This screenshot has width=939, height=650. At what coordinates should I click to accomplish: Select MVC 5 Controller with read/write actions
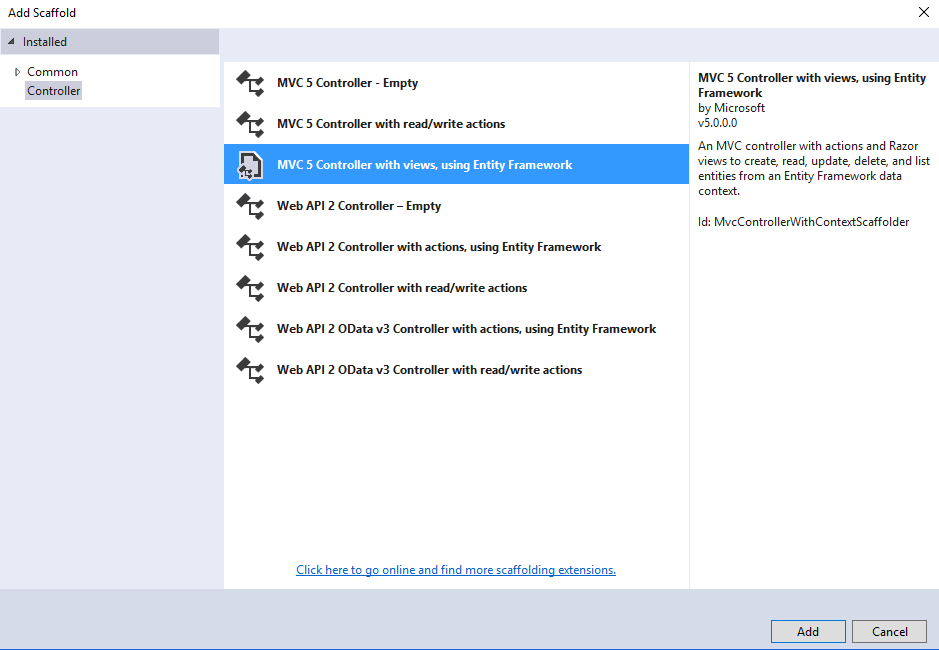pos(456,124)
